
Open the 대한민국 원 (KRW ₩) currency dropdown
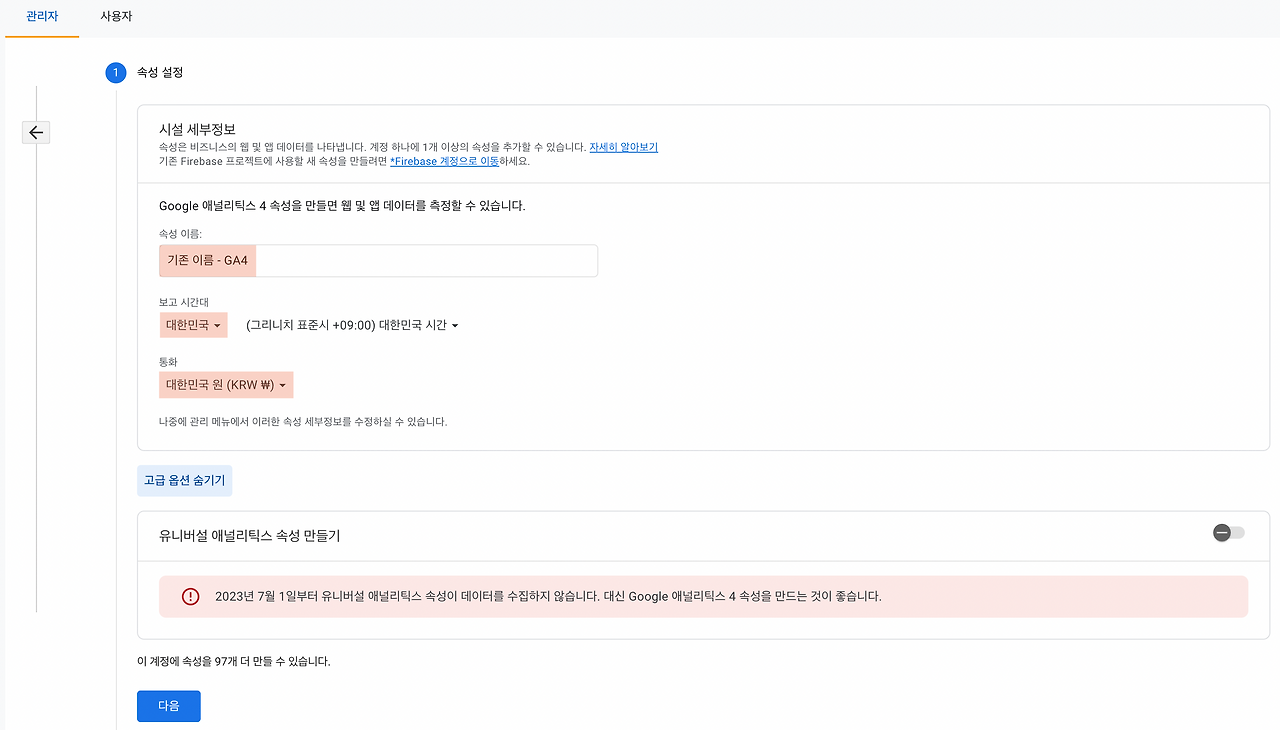coord(226,385)
